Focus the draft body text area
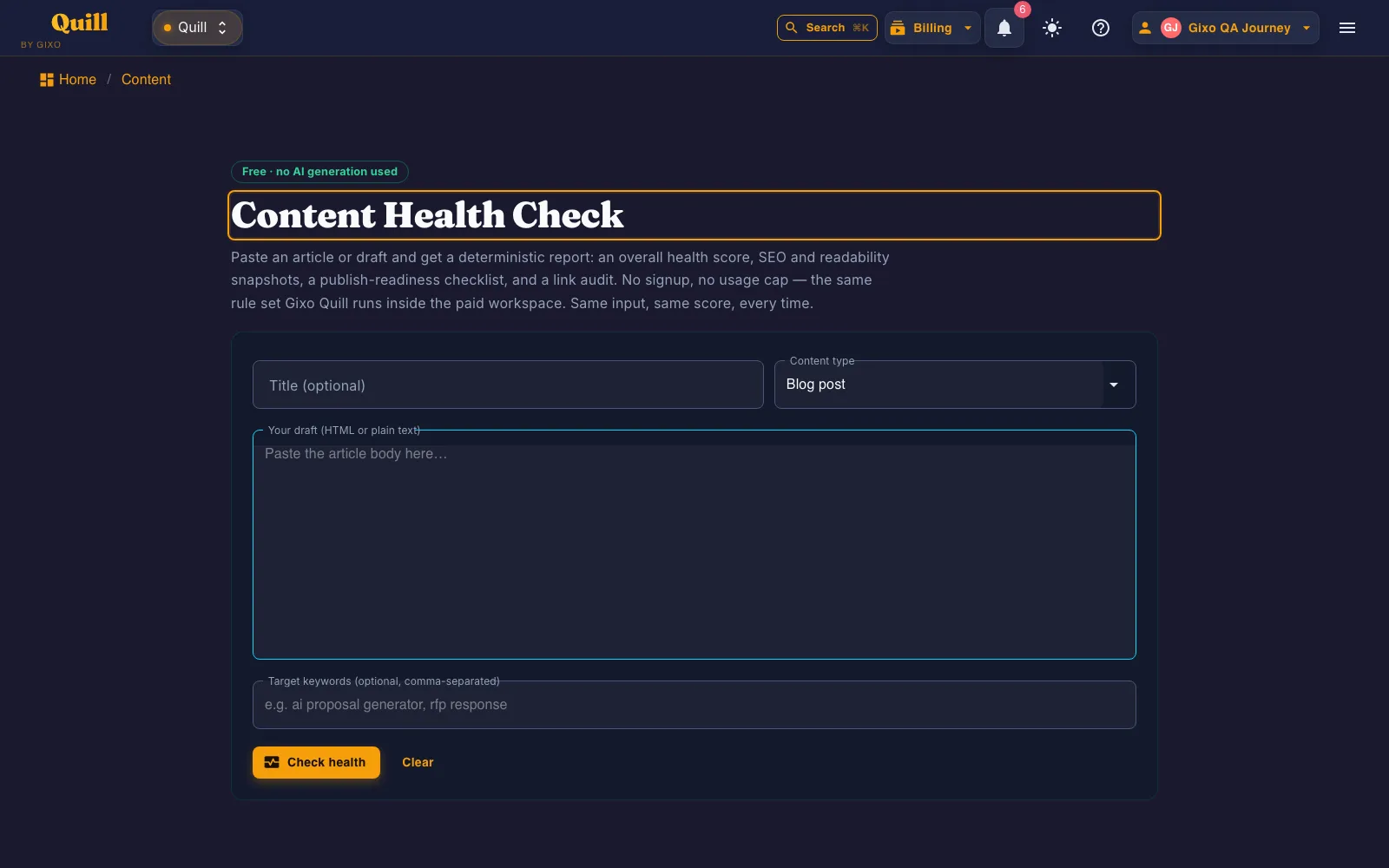This screenshot has height=868, width=1389. click(x=694, y=545)
